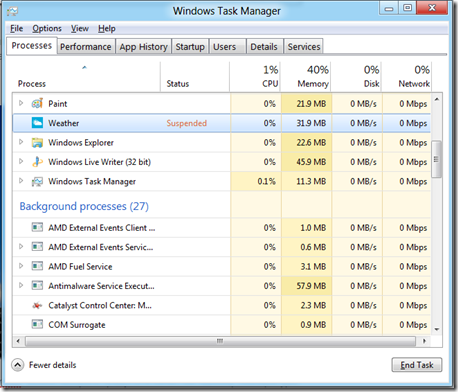The width and height of the screenshot is (458, 392).
Task: Open the Help menu
Action: [x=107, y=29]
